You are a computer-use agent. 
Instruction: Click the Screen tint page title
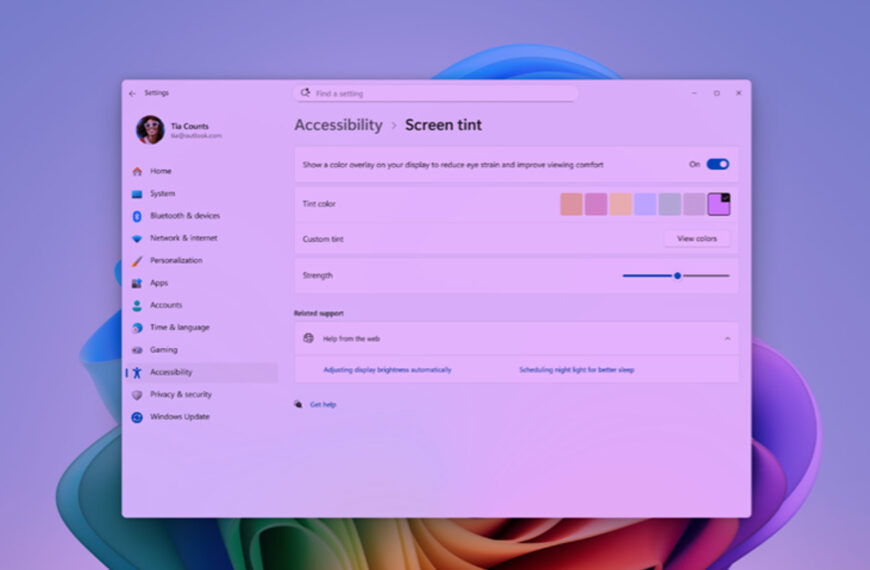[443, 125]
